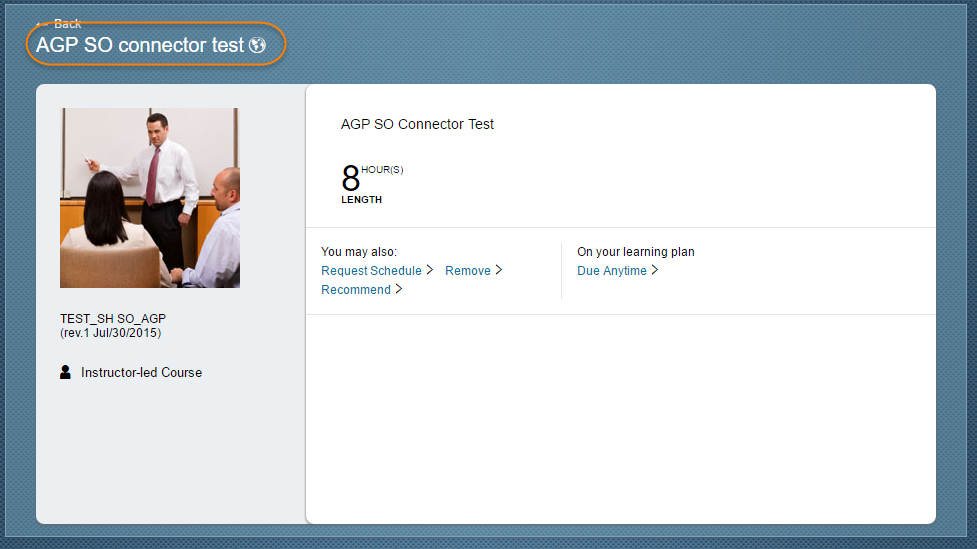
Task: Open the Due Anytime learning plan link
Action: (x=612, y=270)
